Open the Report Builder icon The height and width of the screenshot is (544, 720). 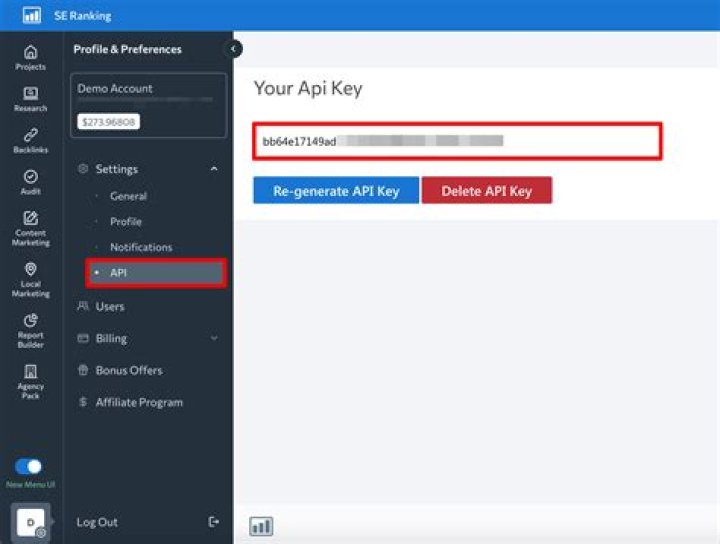tap(31, 320)
